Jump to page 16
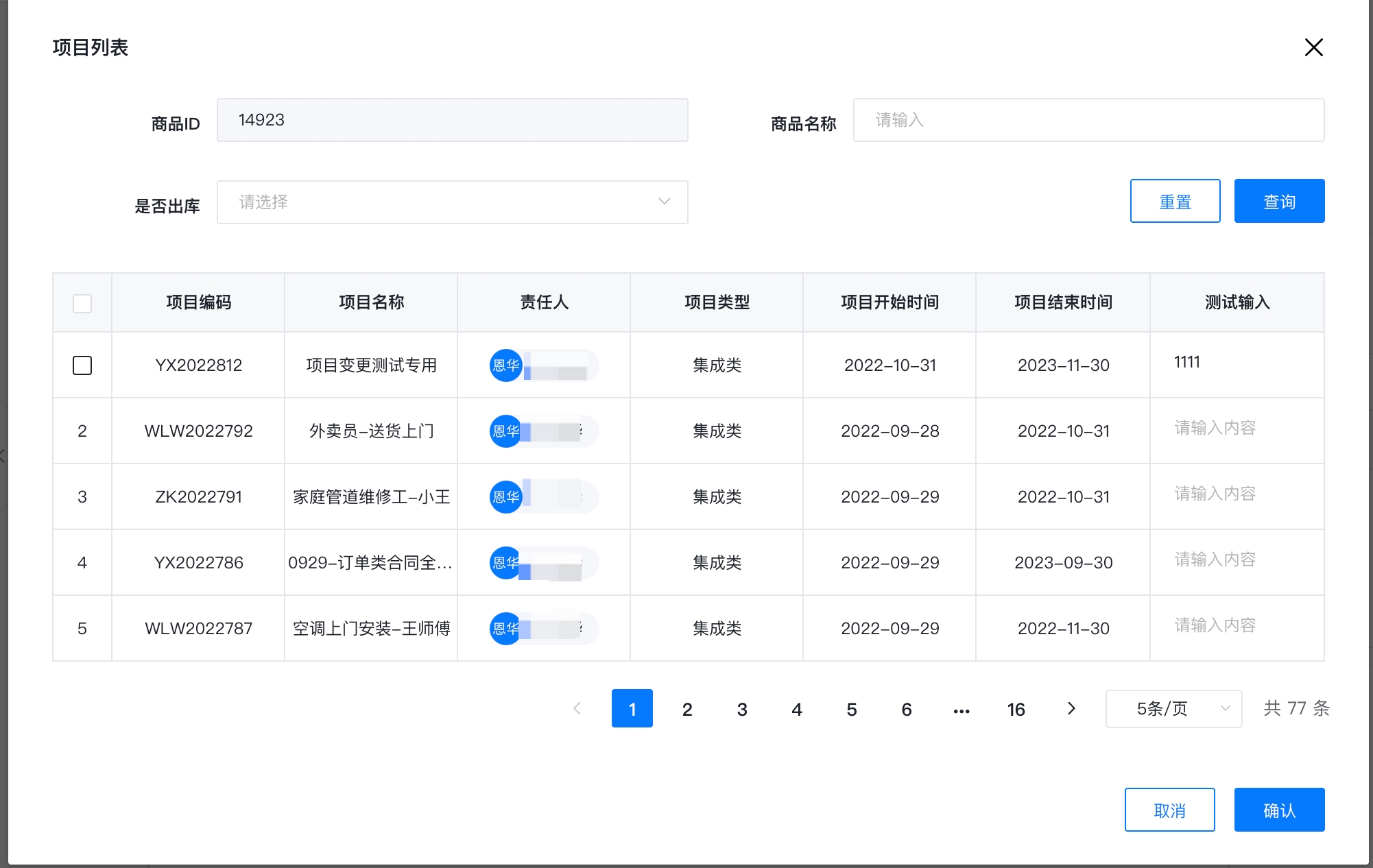The height and width of the screenshot is (868, 1373). tap(1016, 710)
